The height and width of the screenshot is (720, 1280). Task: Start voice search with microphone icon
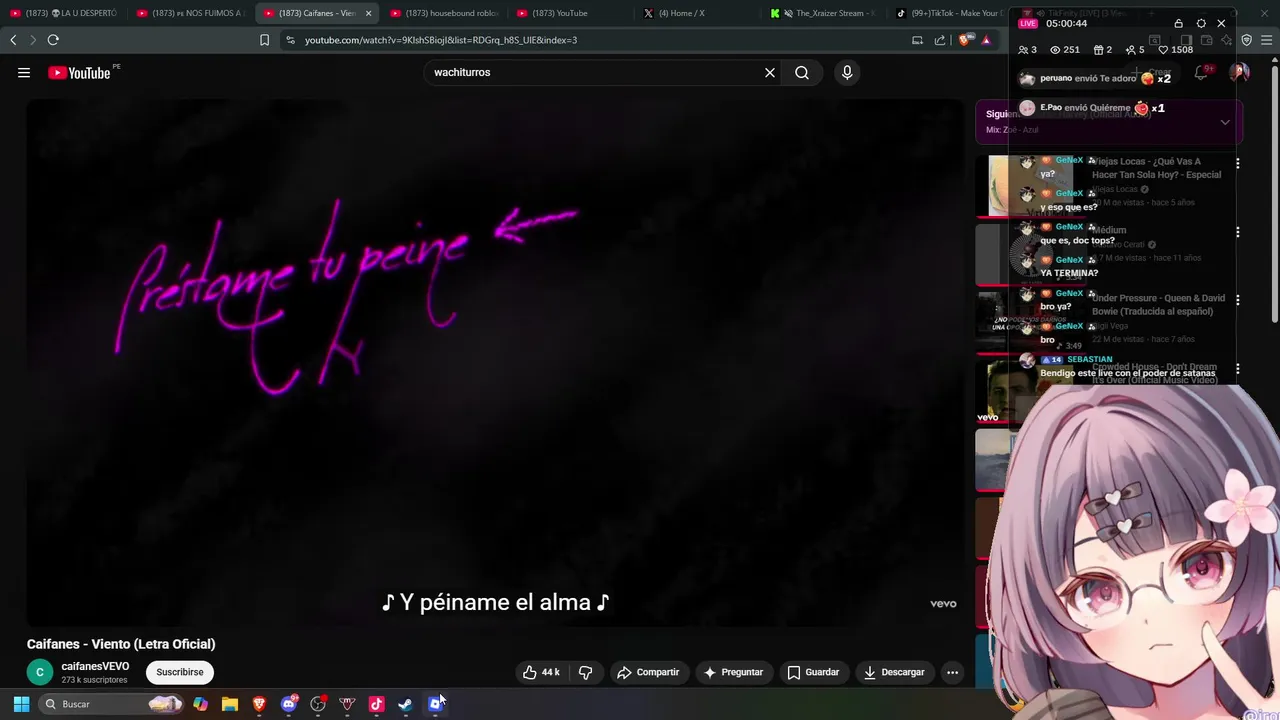click(847, 72)
